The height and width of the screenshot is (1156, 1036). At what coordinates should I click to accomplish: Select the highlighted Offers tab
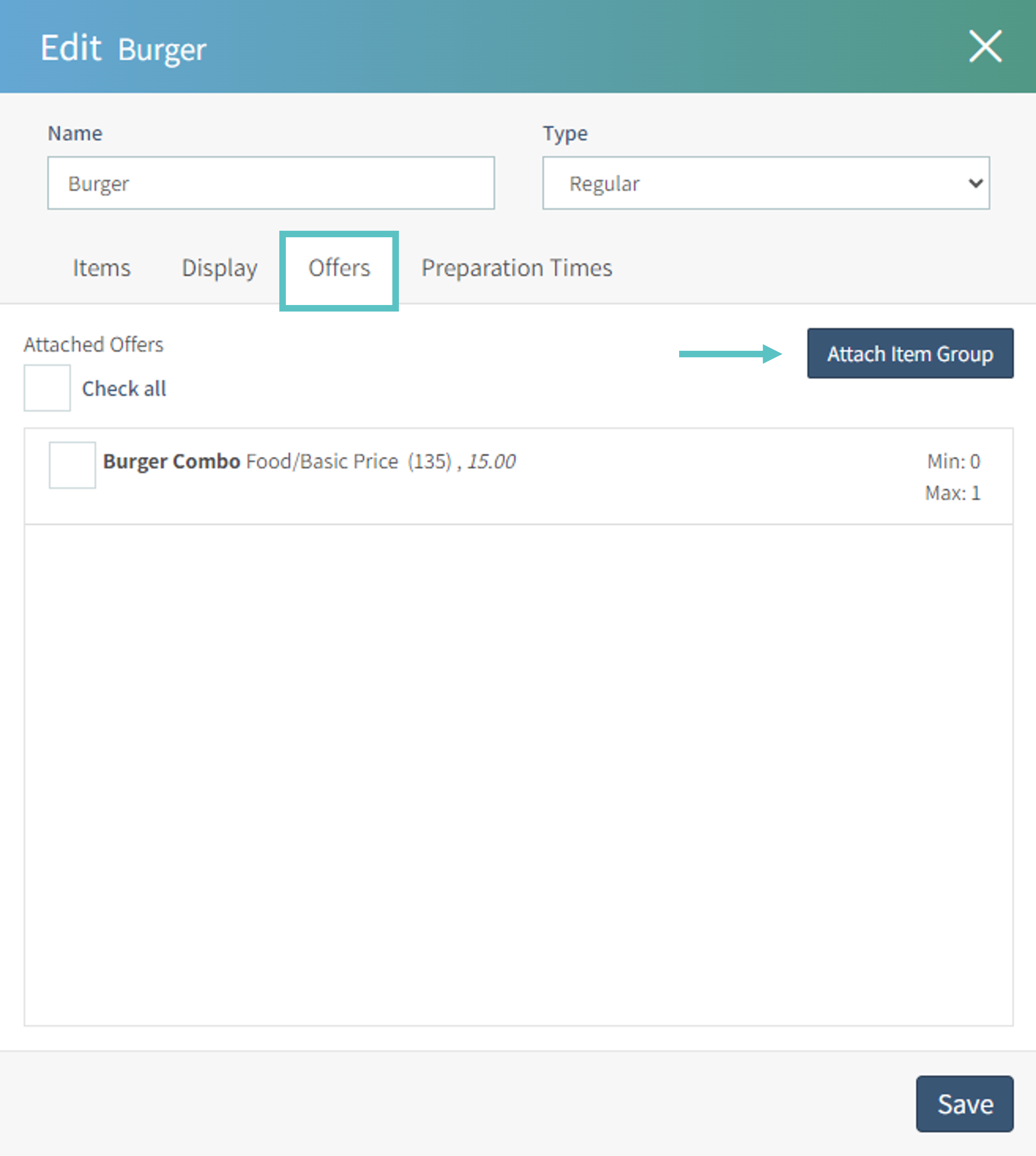[x=339, y=268]
